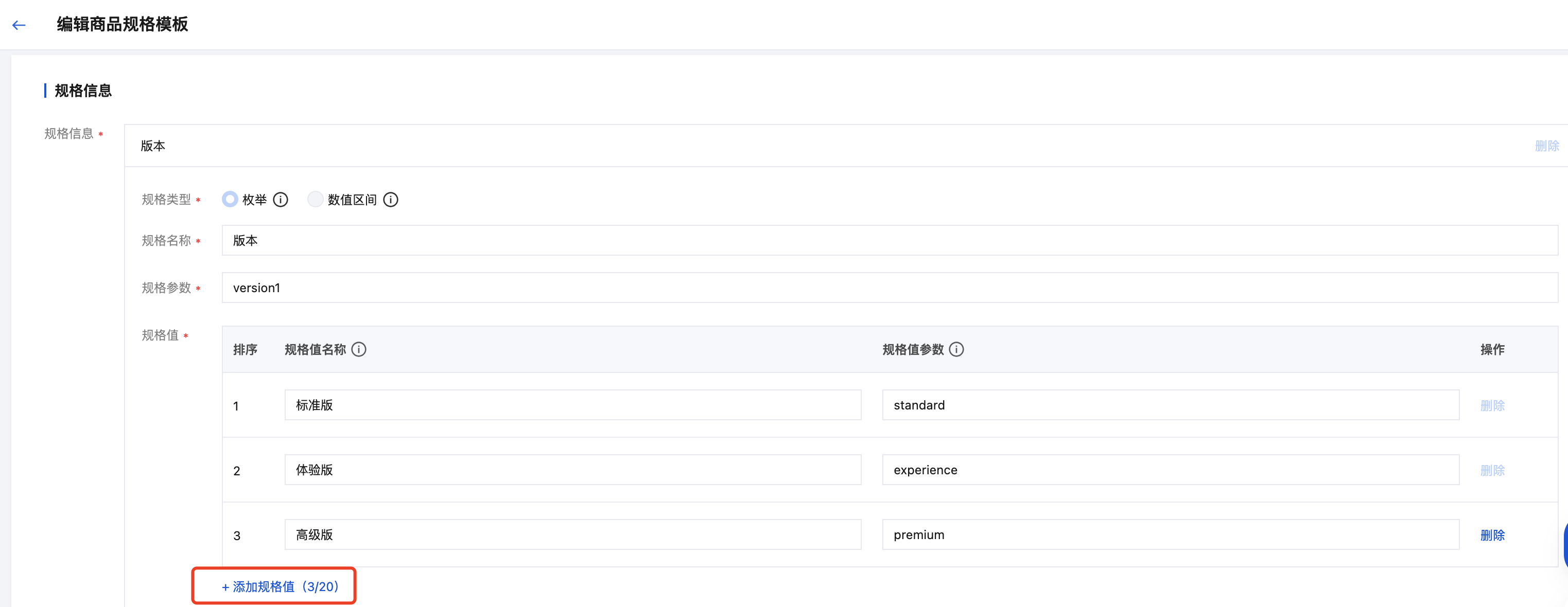
Task: Click the premium parameter input
Action: click(1170, 534)
